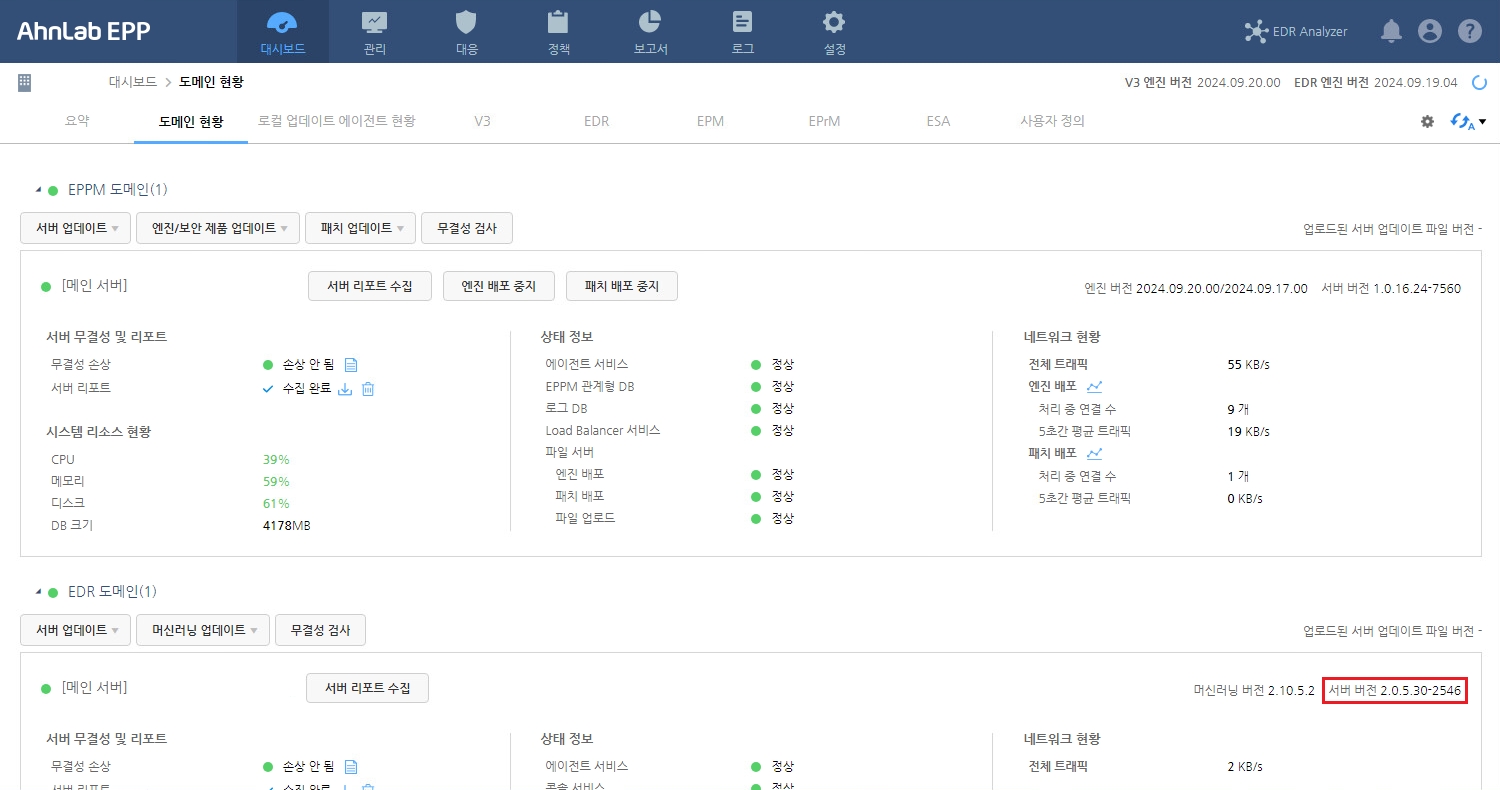Click the auto-refresh icon
Screen dimensions: 1500x790
(1462, 121)
